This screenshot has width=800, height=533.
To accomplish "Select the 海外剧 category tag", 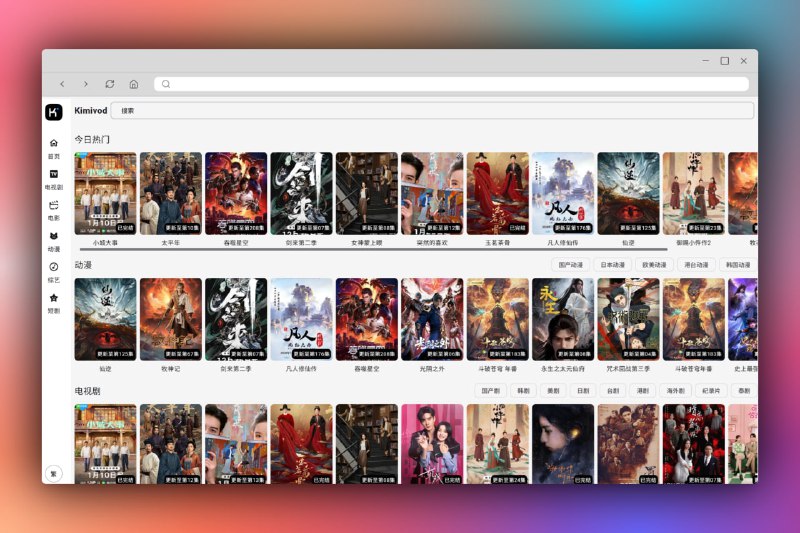I will pos(676,391).
